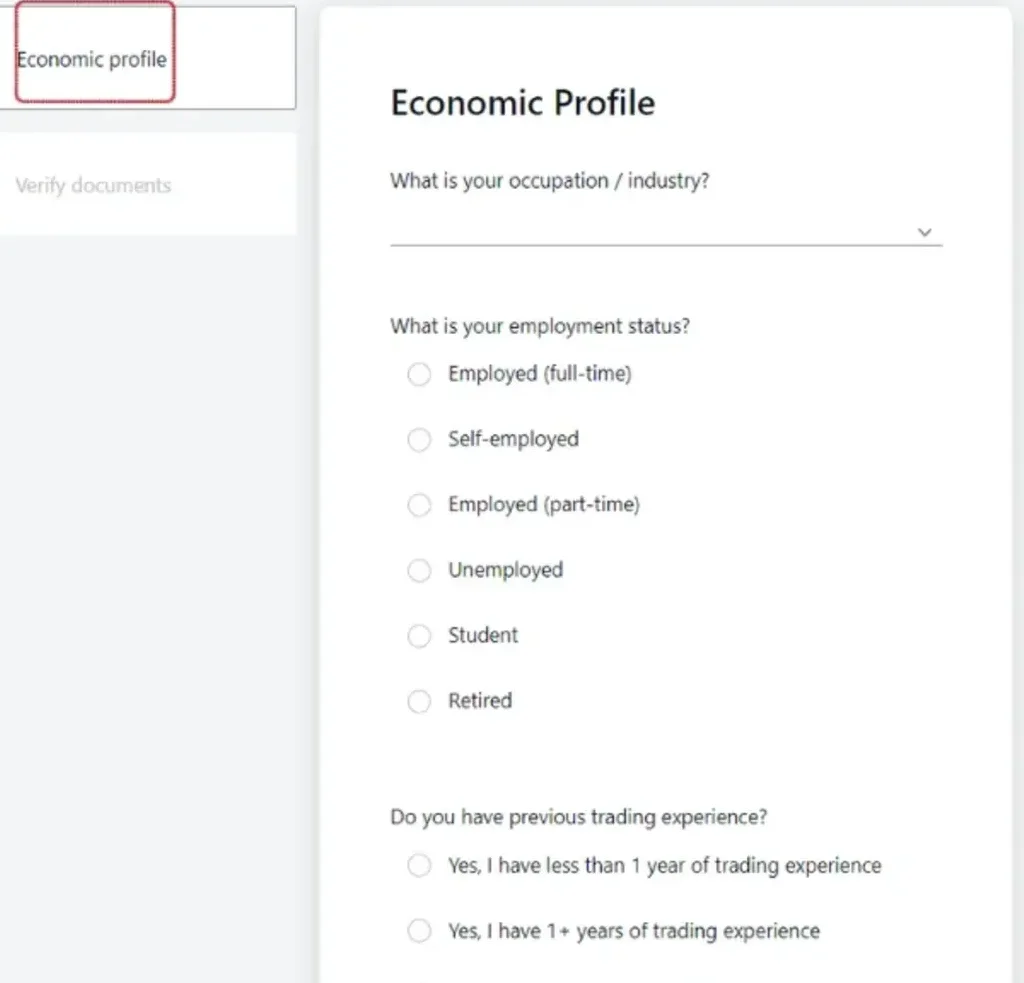Click the Verify documents sidebar label
Viewport: 1024px width, 983px height.
[93, 185]
